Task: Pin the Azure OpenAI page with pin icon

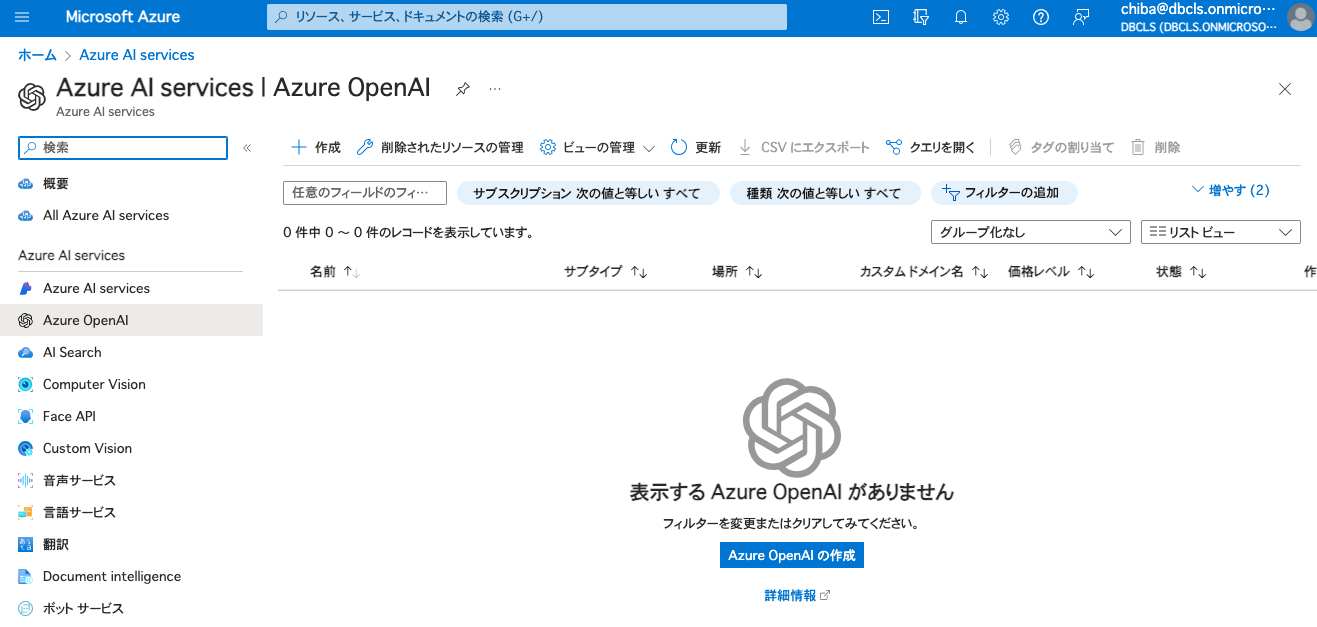Action: point(462,89)
